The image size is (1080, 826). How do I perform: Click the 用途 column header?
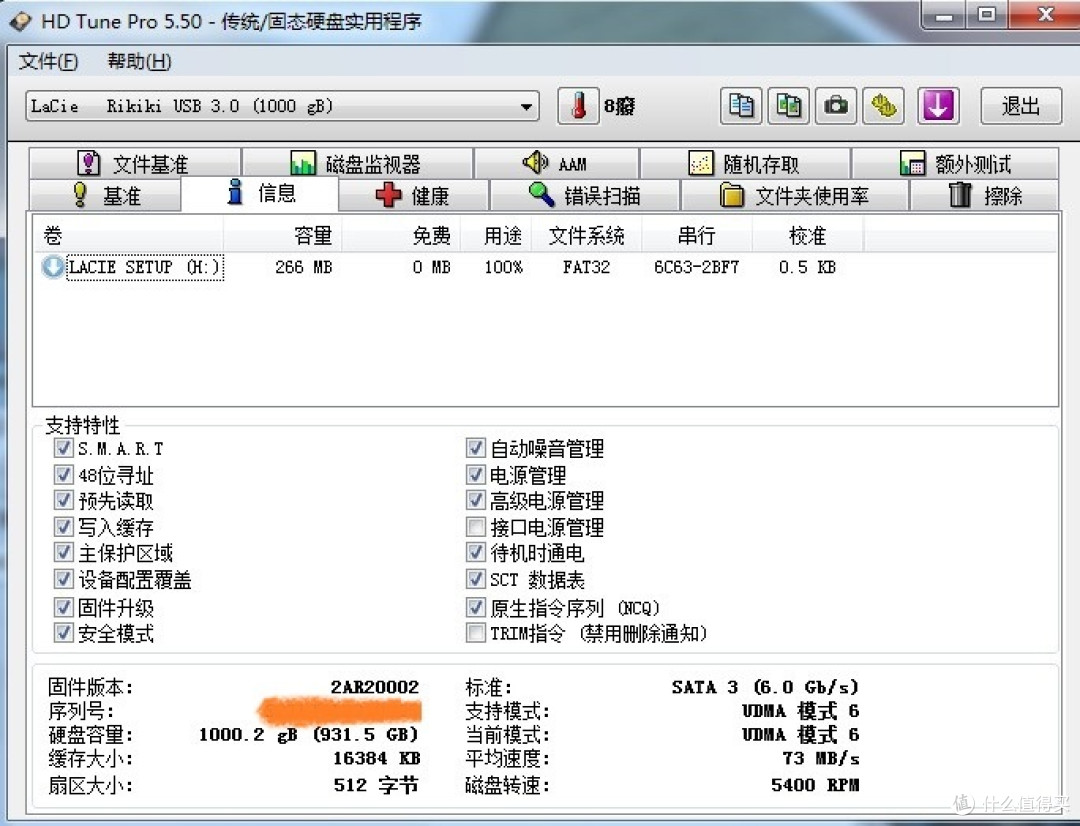[x=496, y=236]
